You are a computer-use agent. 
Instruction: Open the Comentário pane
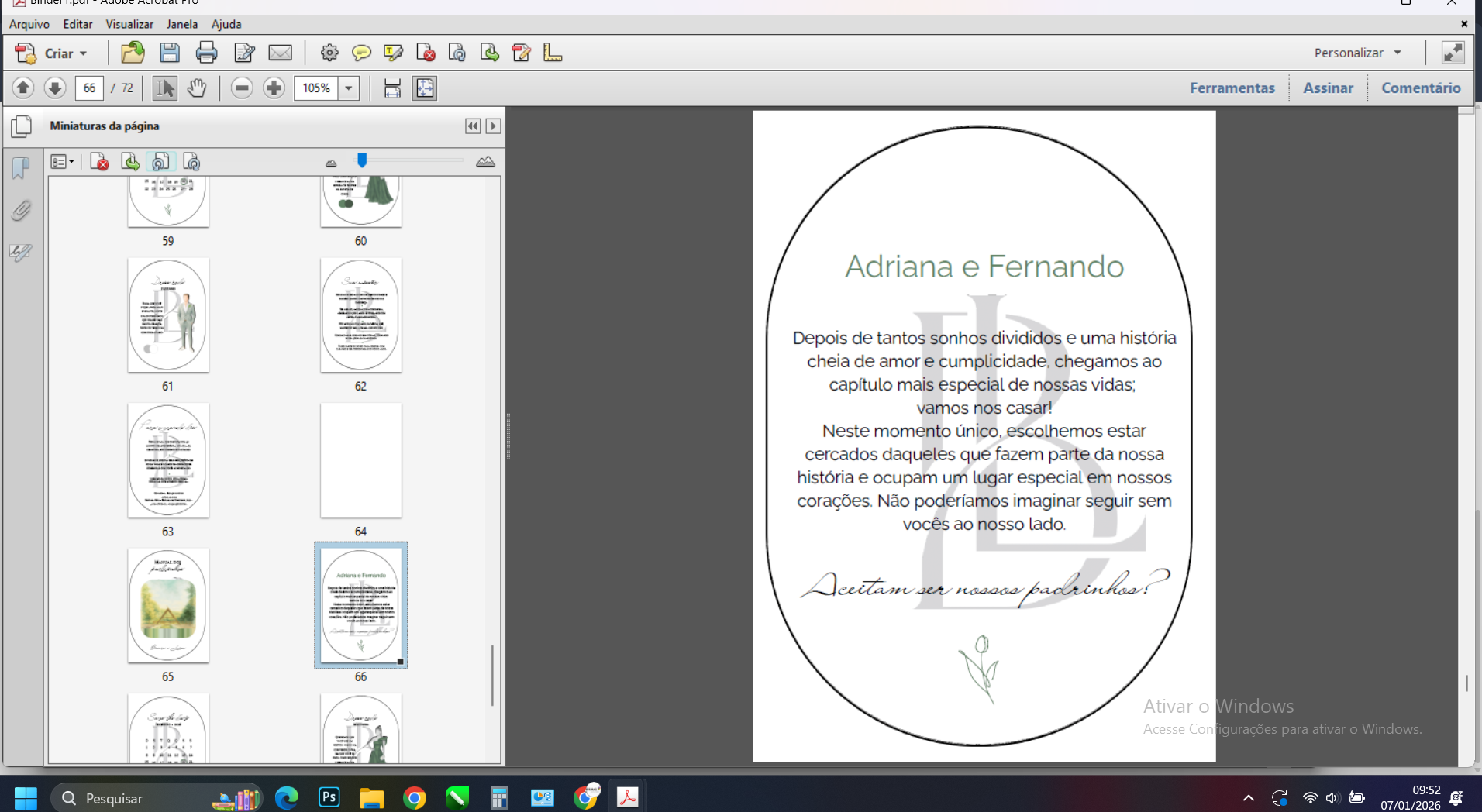(1420, 88)
